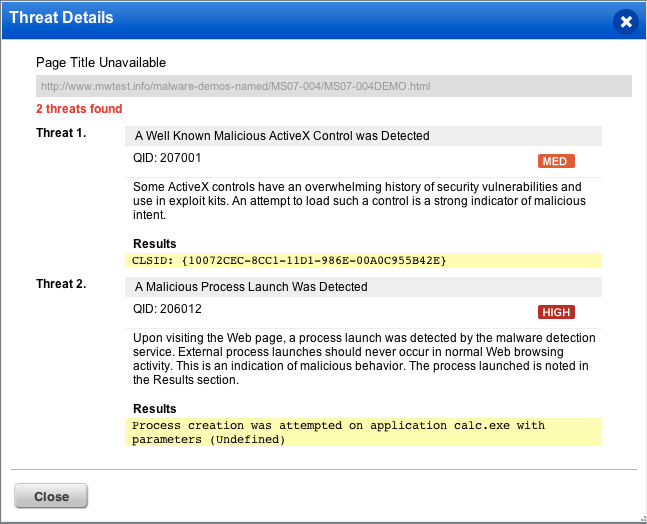Click the 'Threat Details' dialog title
The height and width of the screenshot is (524, 647).
(x=61, y=17)
